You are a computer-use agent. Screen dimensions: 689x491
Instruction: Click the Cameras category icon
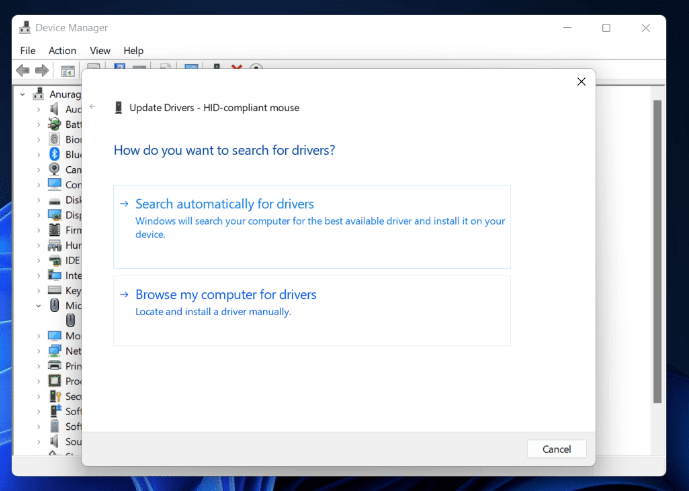point(54,170)
